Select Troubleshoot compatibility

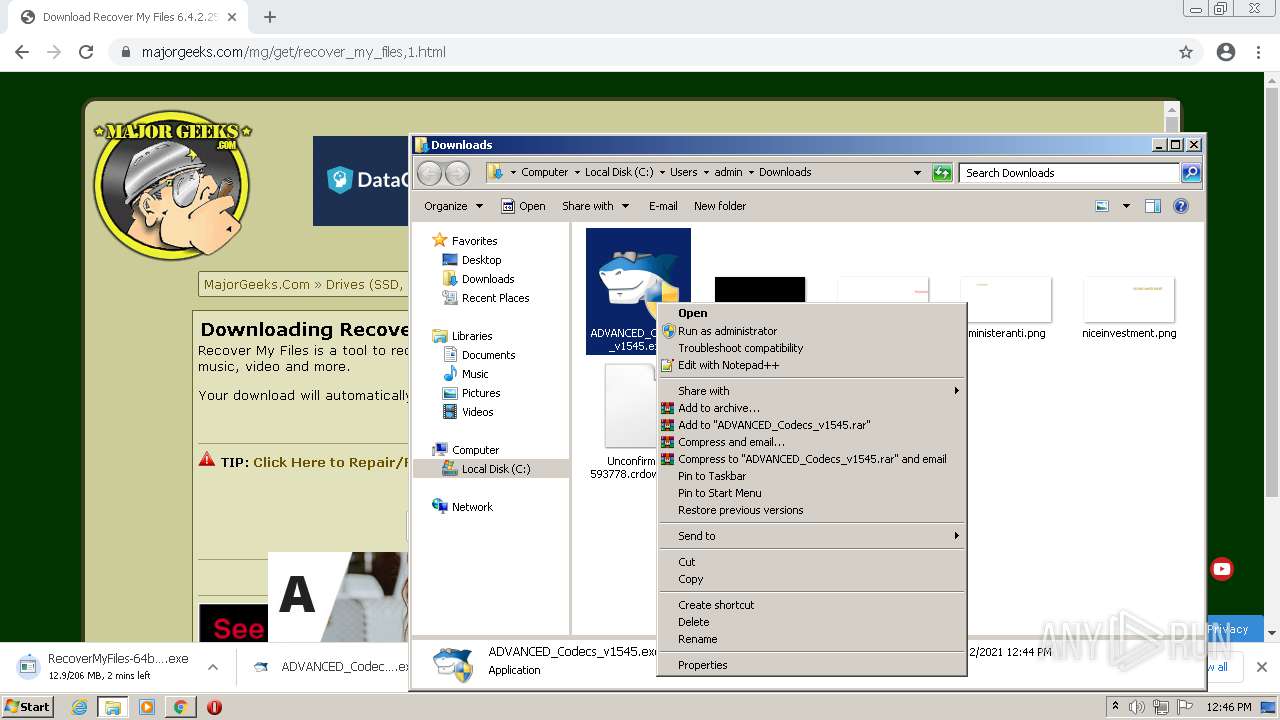pyautogui.click(x=811, y=348)
